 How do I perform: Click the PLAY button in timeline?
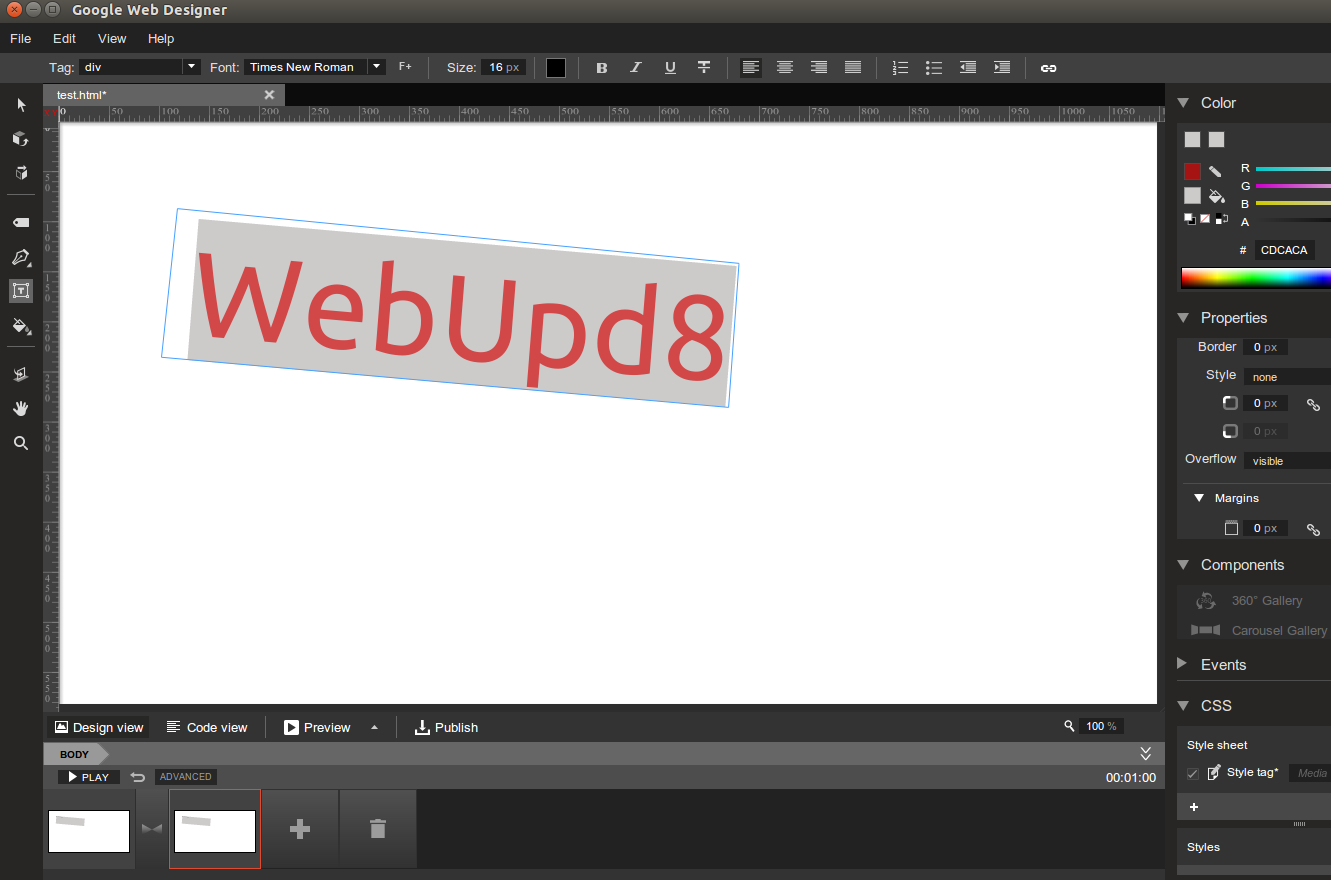click(x=89, y=777)
